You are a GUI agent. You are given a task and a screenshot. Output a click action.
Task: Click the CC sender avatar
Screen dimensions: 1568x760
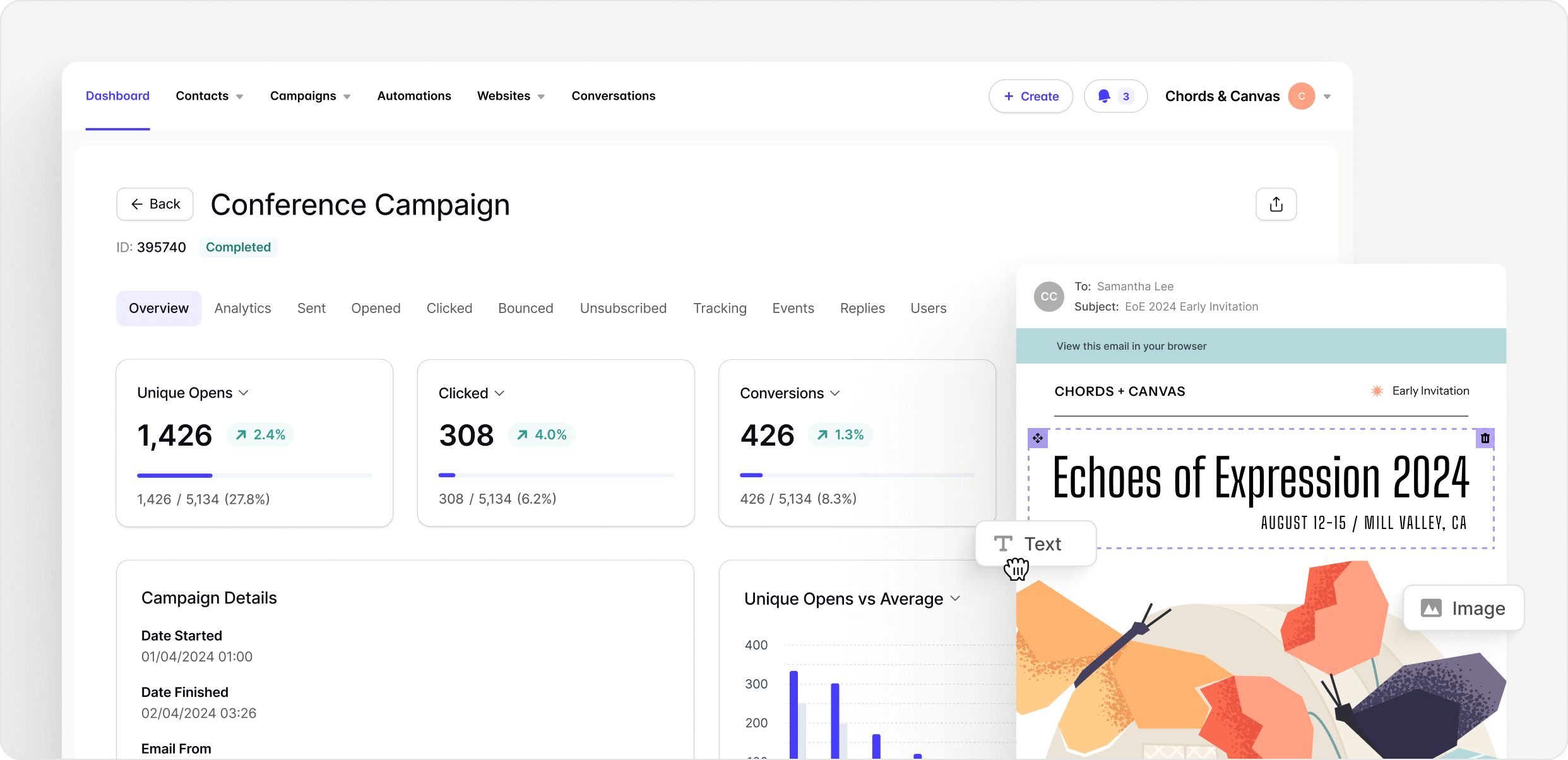click(1048, 297)
